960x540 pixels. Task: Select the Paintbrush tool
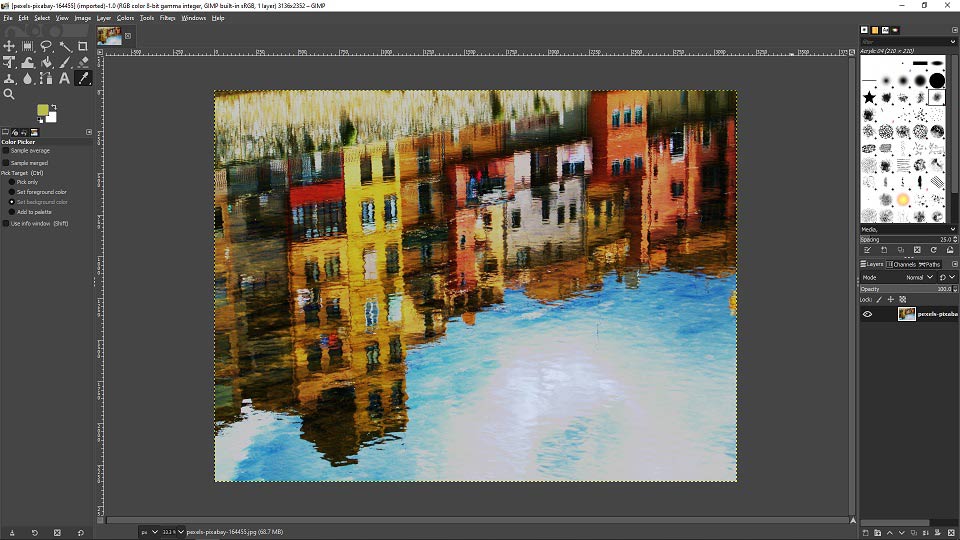[x=64, y=62]
